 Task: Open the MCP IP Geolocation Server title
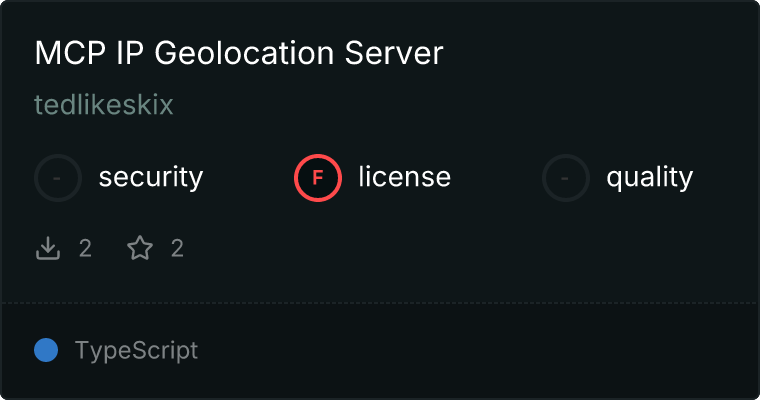pyautogui.click(x=238, y=54)
